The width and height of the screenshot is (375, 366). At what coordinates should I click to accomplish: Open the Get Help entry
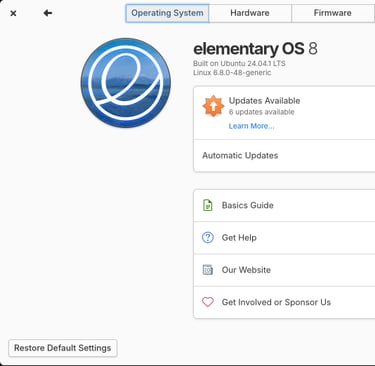click(x=284, y=238)
